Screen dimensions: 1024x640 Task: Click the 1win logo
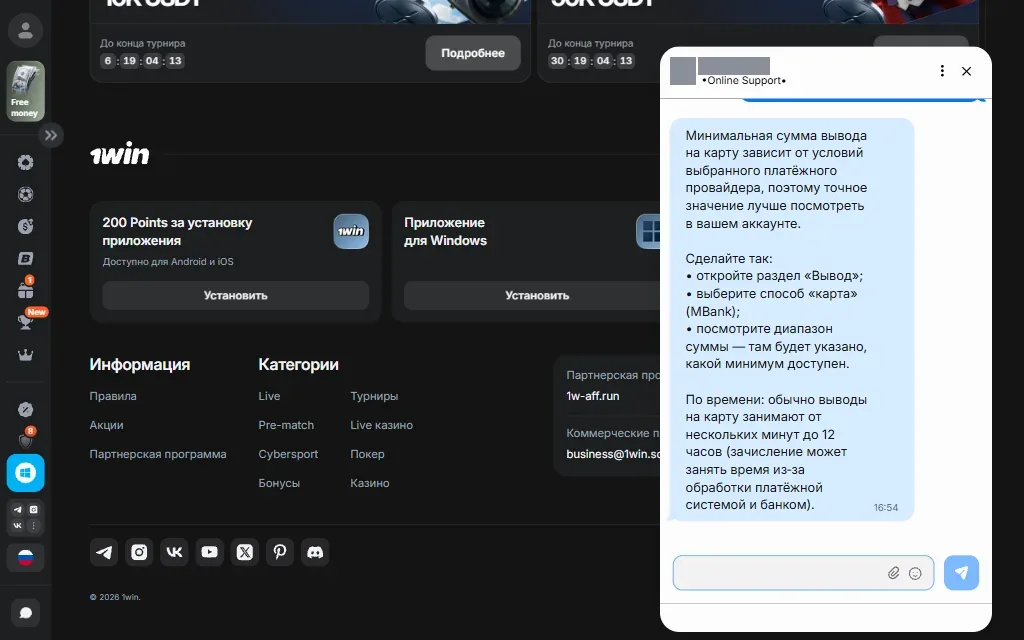[120, 153]
